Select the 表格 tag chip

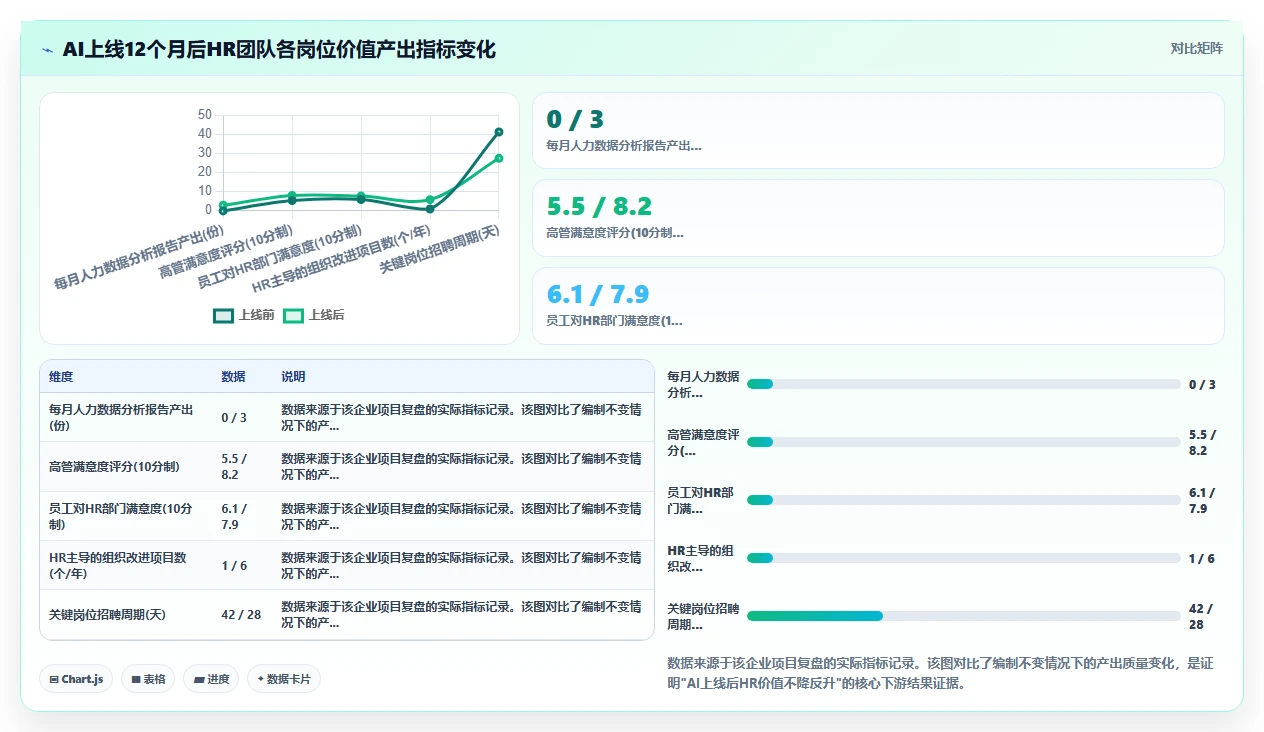148,679
